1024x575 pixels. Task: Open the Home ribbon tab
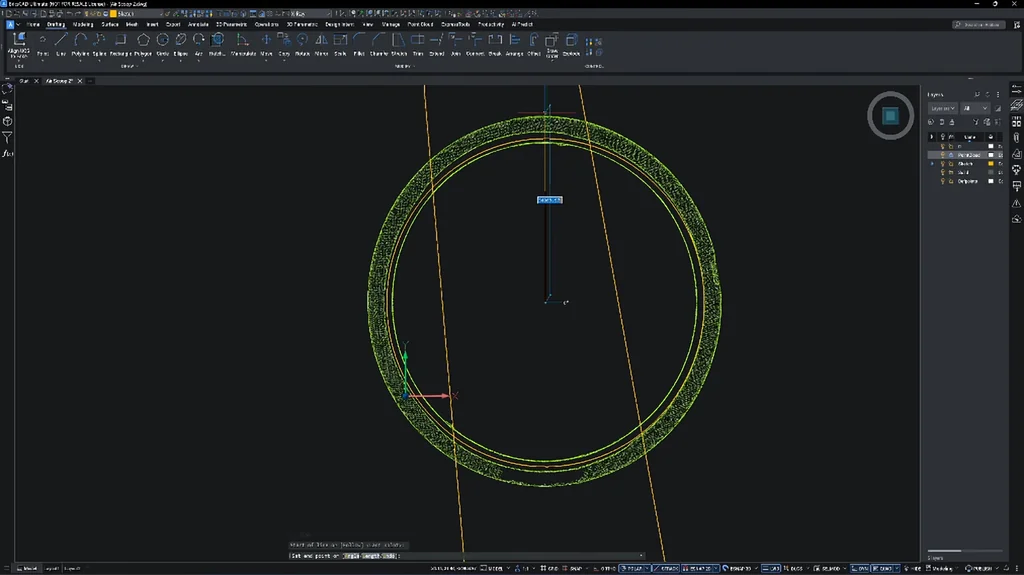pos(33,25)
